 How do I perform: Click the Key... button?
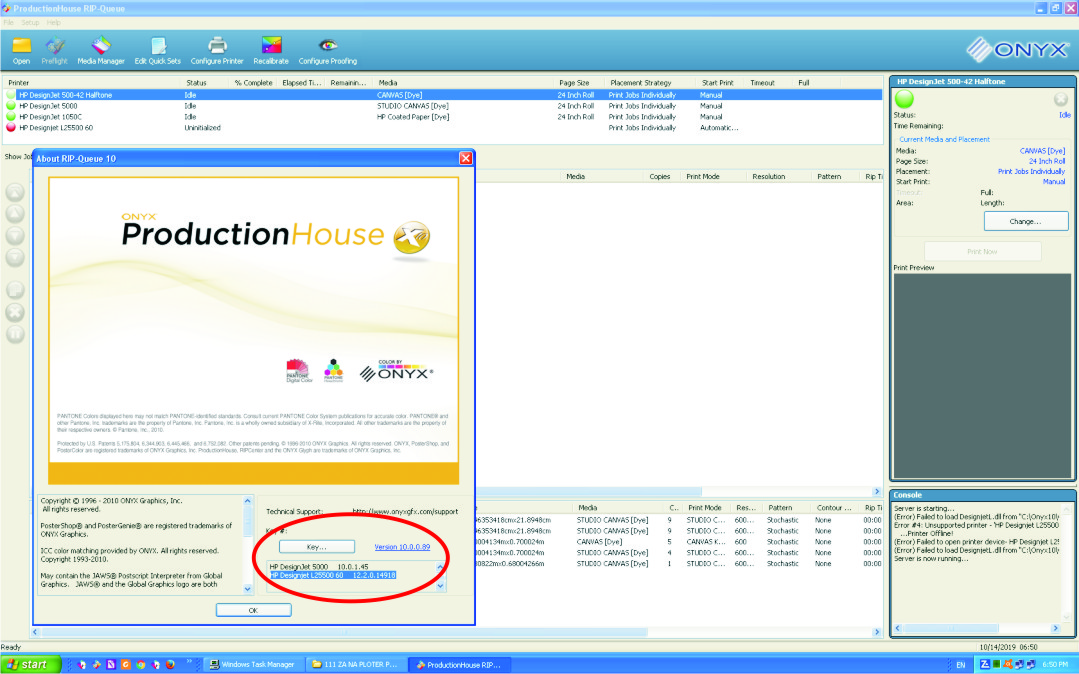[317, 547]
